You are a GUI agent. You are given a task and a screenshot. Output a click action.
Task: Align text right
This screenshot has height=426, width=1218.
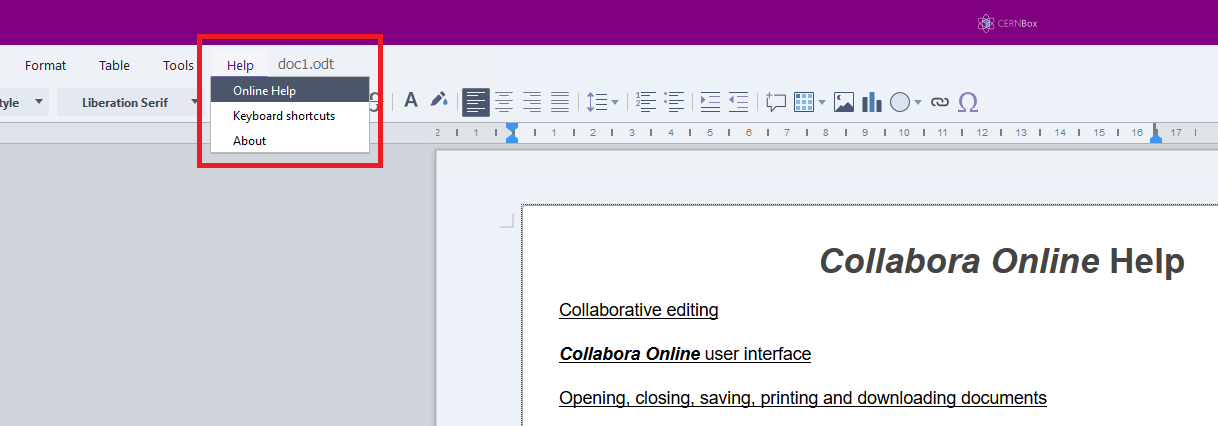pyautogui.click(x=532, y=101)
